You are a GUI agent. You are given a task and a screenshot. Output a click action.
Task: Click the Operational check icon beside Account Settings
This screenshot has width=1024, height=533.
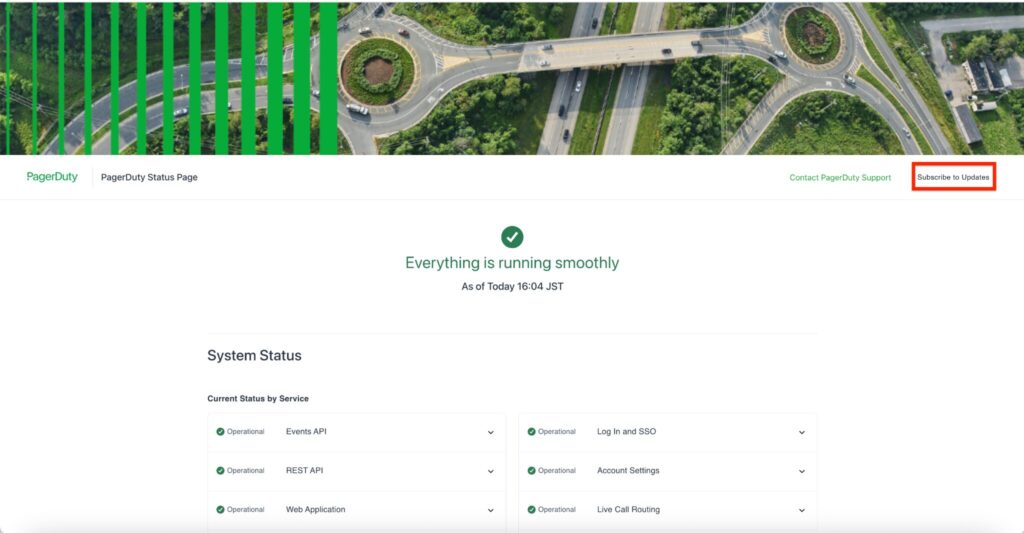click(531, 471)
